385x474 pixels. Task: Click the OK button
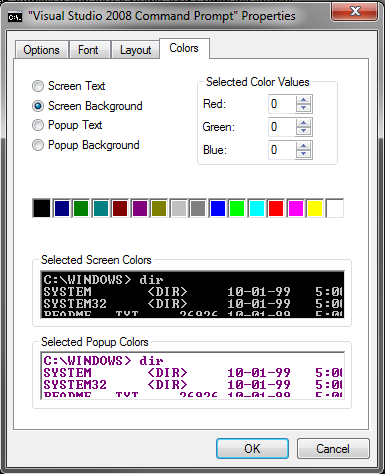point(252,449)
